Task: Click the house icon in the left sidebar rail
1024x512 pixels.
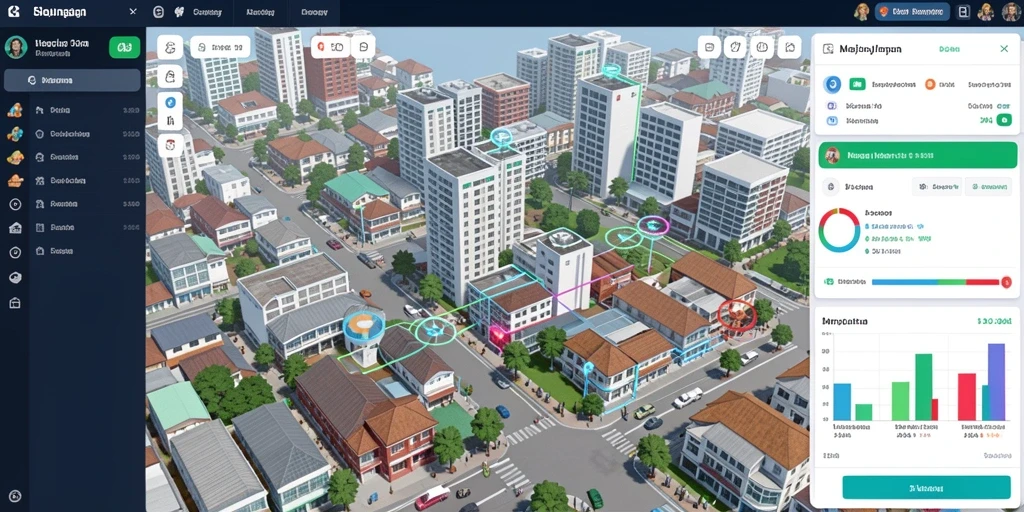Action: pos(15,228)
